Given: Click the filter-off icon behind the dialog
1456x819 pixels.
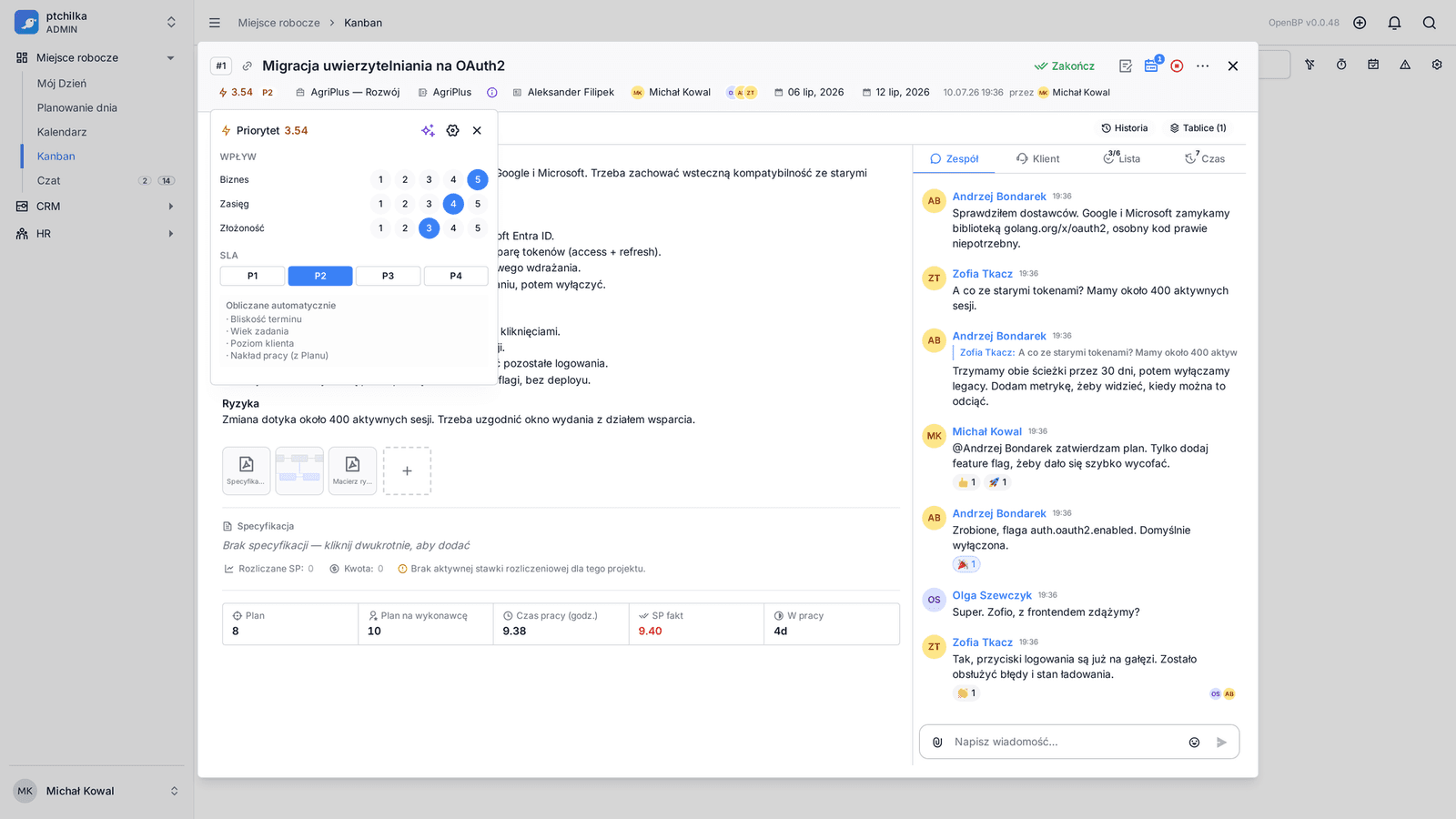Looking at the screenshot, I should pyautogui.click(x=1309, y=65).
